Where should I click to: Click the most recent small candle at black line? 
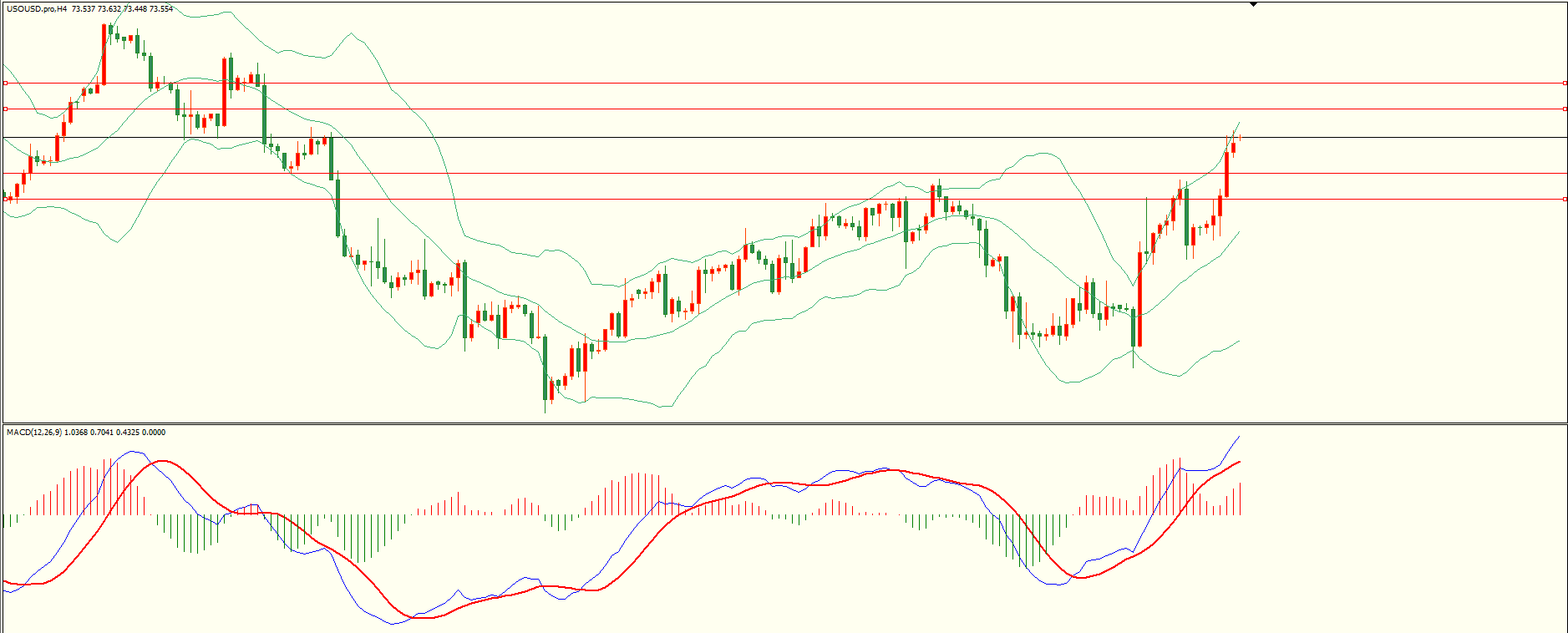click(1240, 137)
